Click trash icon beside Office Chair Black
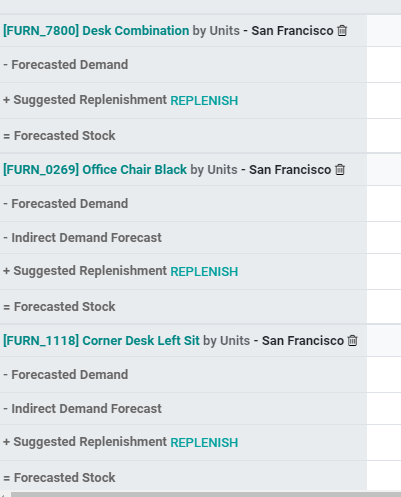Image resolution: width=401 pixels, height=497 pixels. 340,170
